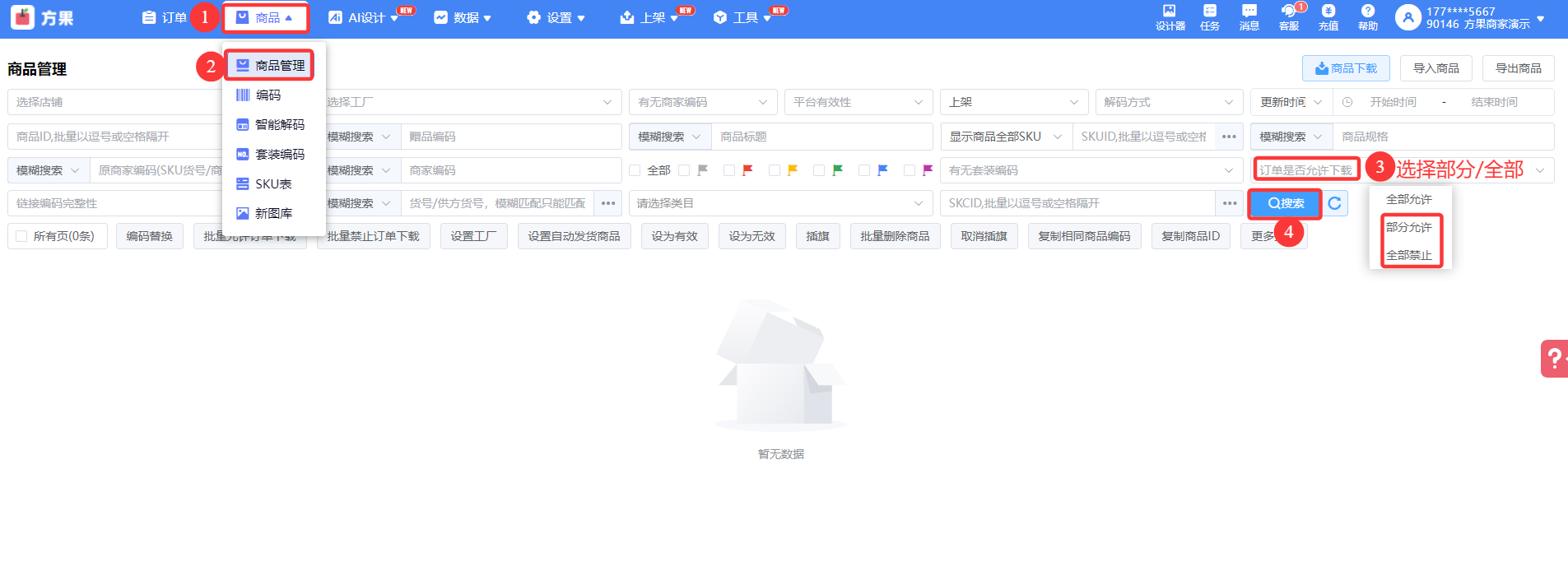This screenshot has height=580, width=1568.
Task: Click the refresh icon beside 搜索
Action: (x=1334, y=203)
